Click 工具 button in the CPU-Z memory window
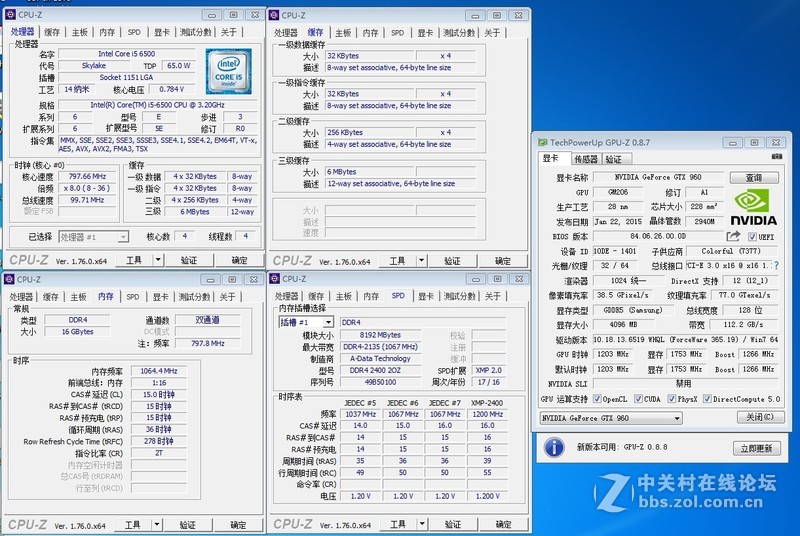The image size is (800, 536). coord(133,525)
